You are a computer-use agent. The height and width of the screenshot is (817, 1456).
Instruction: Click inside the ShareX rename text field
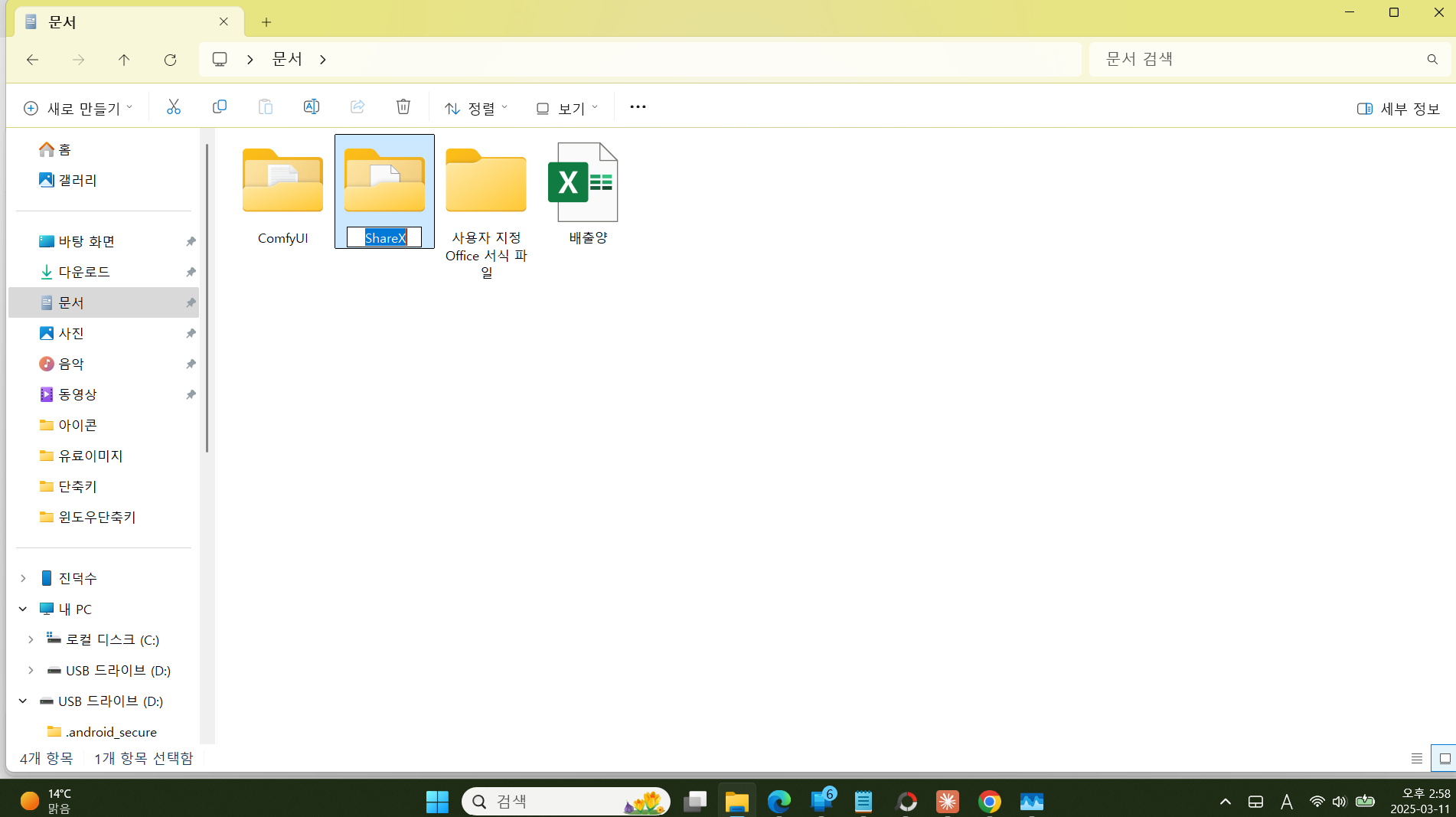point(384,237)
